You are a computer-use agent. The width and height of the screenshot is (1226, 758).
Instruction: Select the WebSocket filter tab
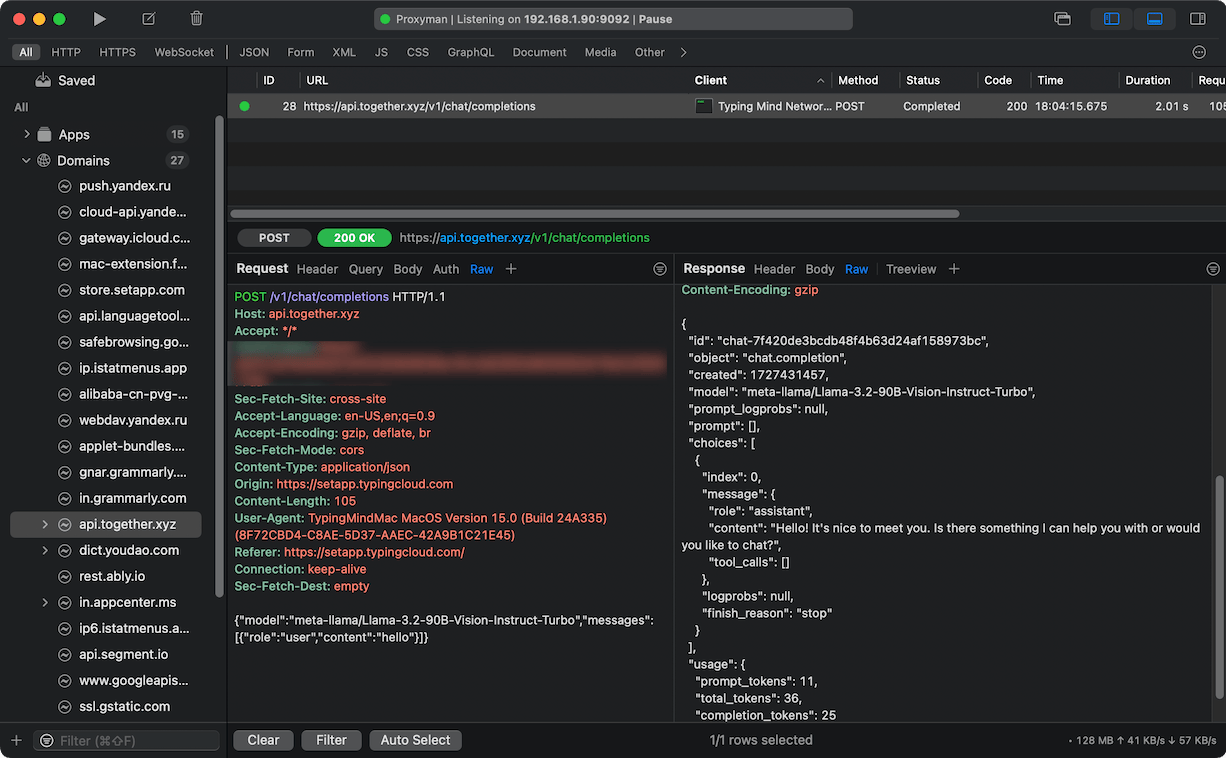[x=184, y=52]
